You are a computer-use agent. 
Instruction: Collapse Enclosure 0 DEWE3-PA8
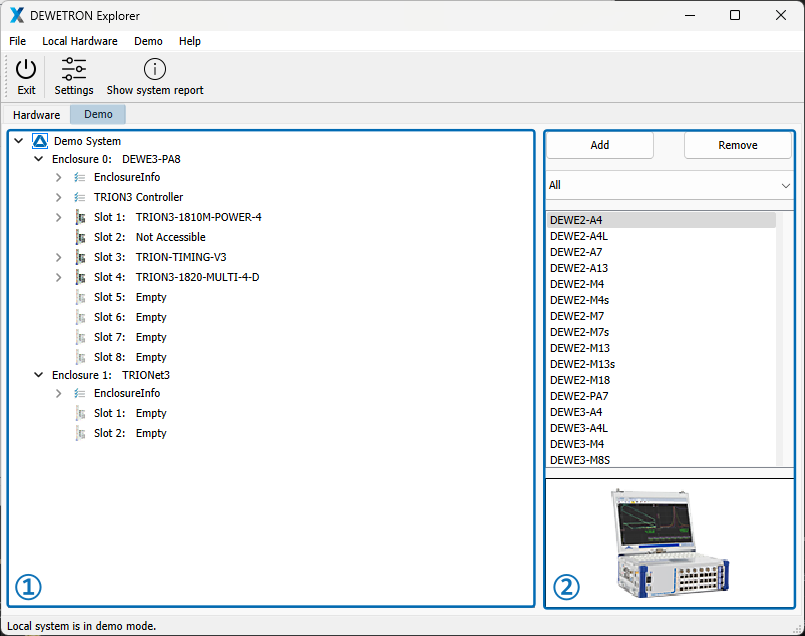point(39,159)
